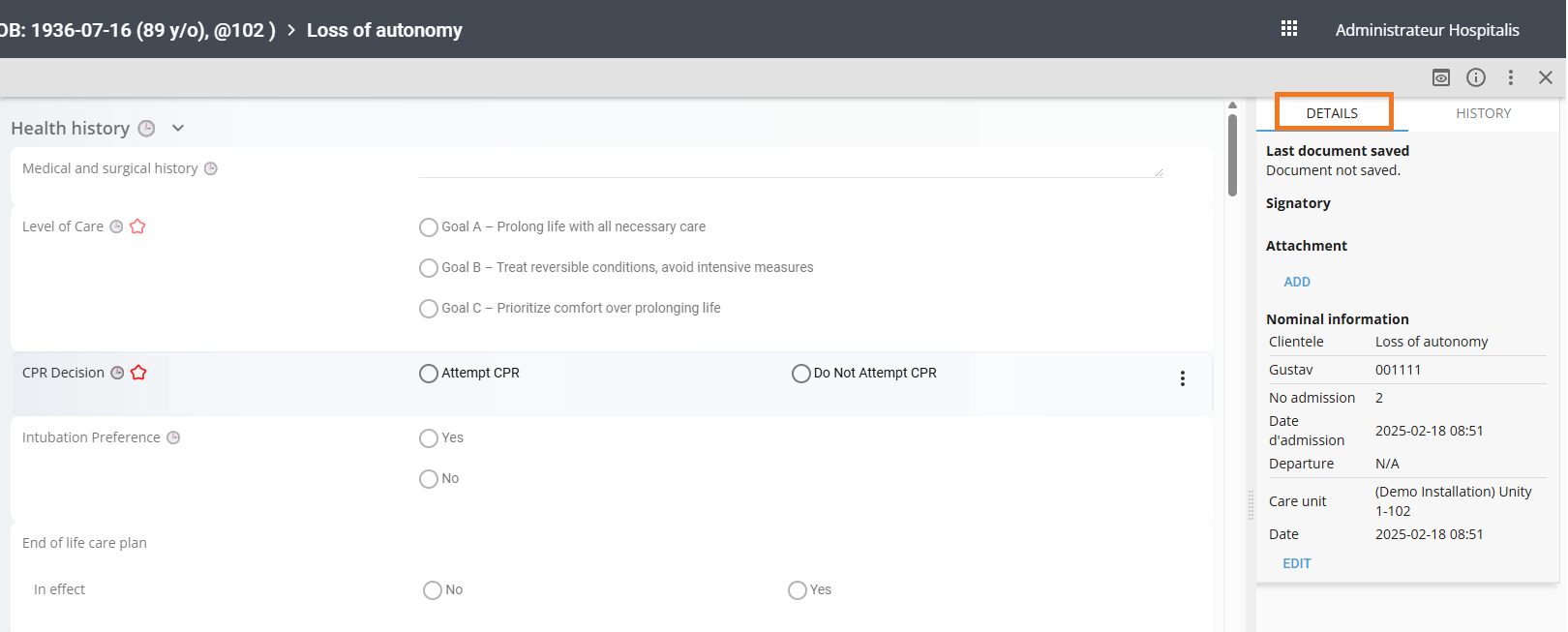Select the DETAILS tab

pyautogui.click(x=1332, y=113)
